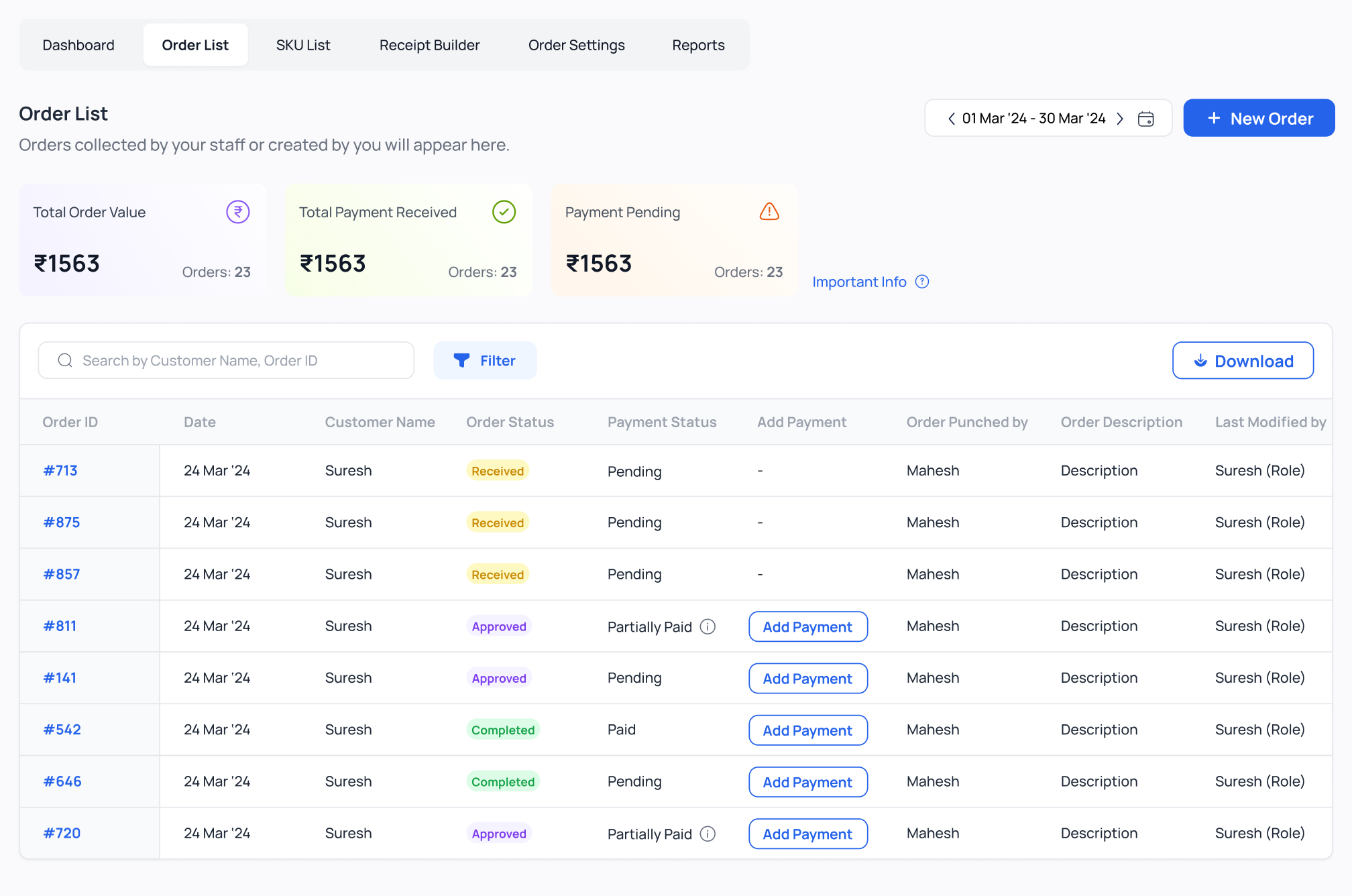Open order #713
The image size is (1352, 896).
click(60, 471)
